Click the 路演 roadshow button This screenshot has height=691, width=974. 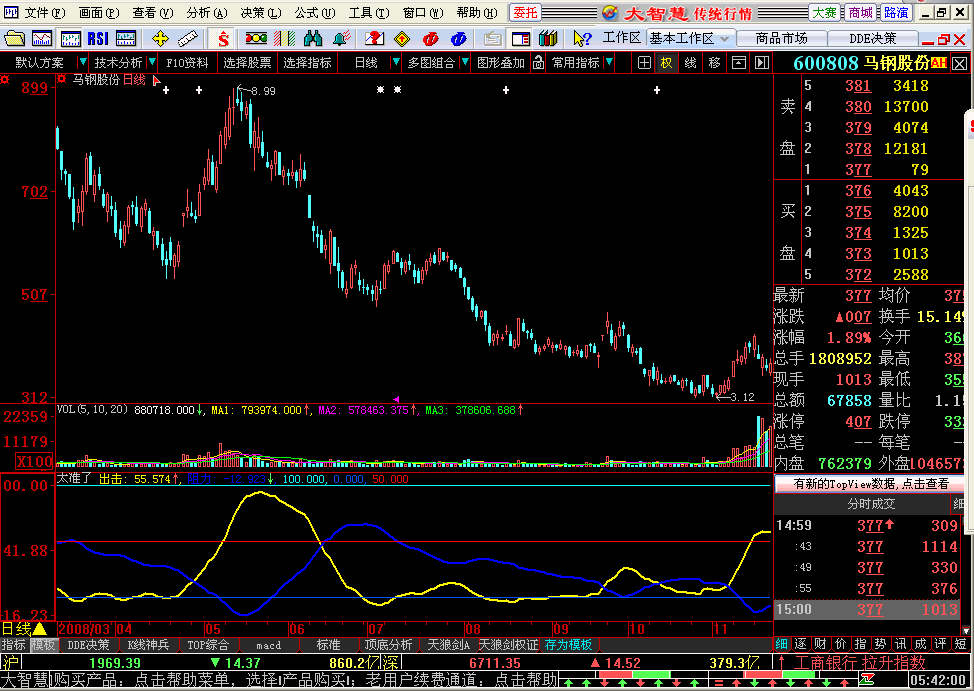pyautogui.click(x=896, y=12)
